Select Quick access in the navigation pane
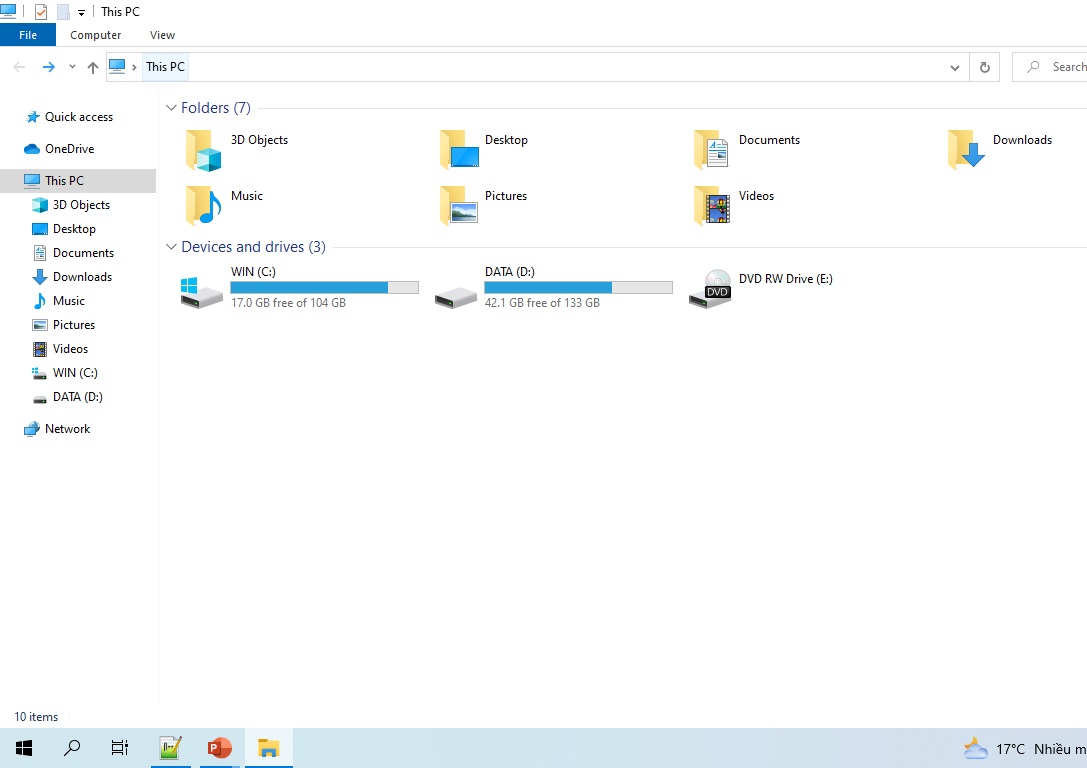This screenshot has height=768, width=1087. point(78,117)
